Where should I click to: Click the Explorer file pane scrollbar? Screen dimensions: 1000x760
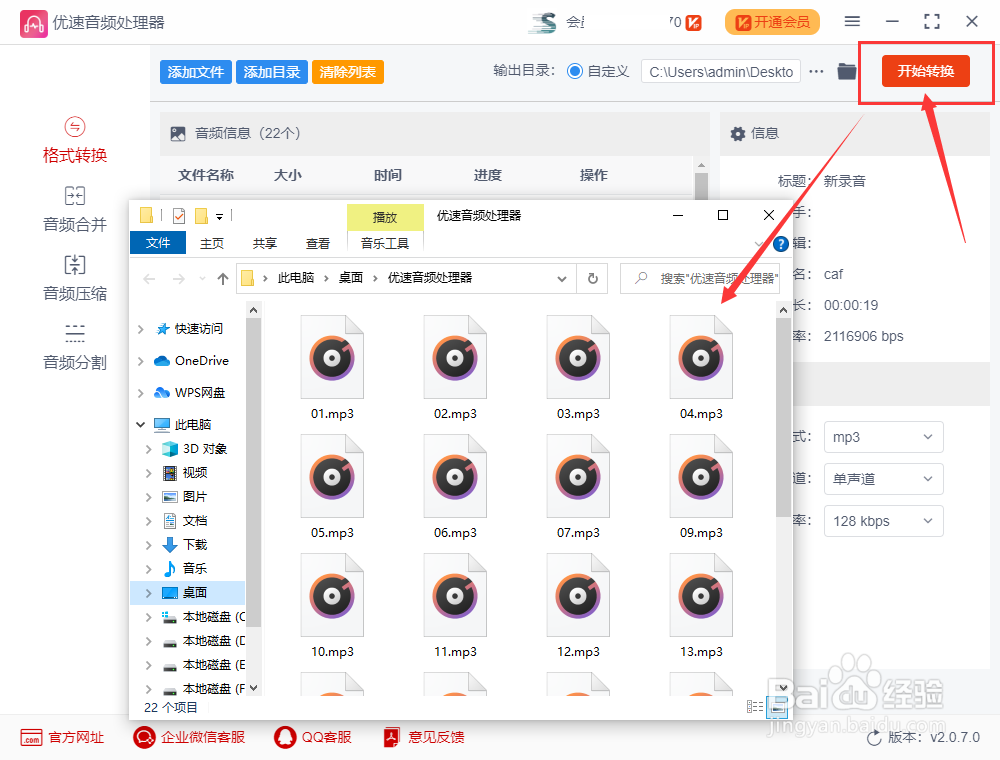click(x=783, y=418)
